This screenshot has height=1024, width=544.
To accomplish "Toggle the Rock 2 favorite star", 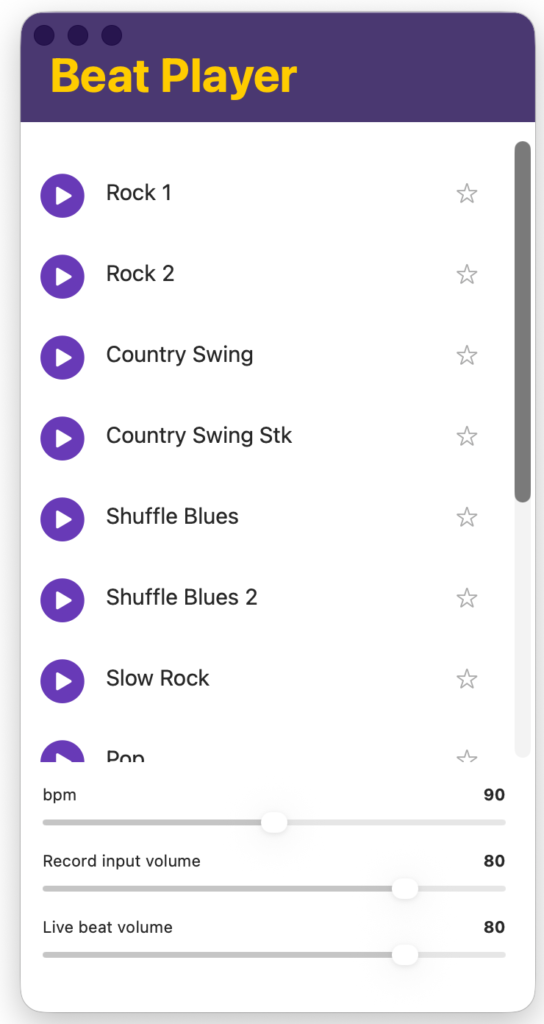I will (x=466, y=274).
